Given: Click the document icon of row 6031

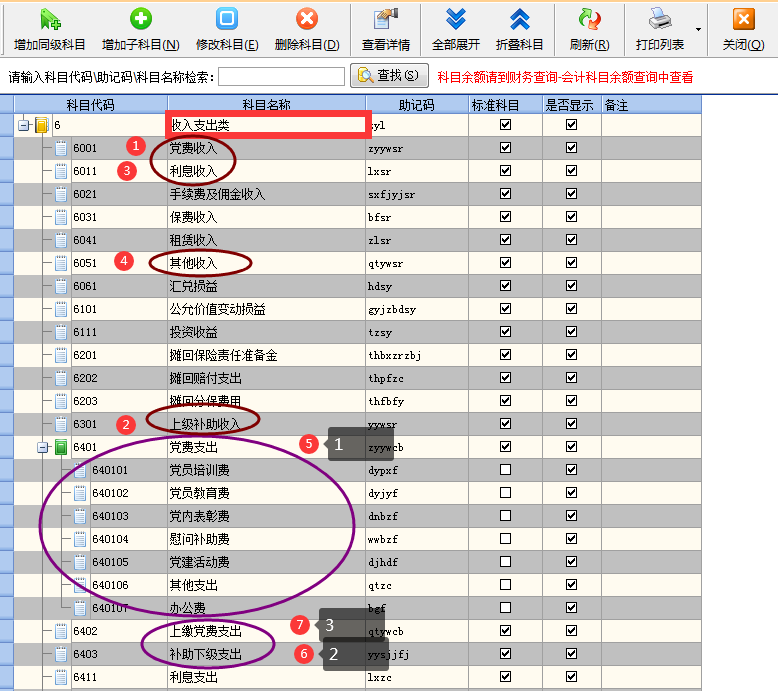Looking at the screenshot, I should point(61,217).
